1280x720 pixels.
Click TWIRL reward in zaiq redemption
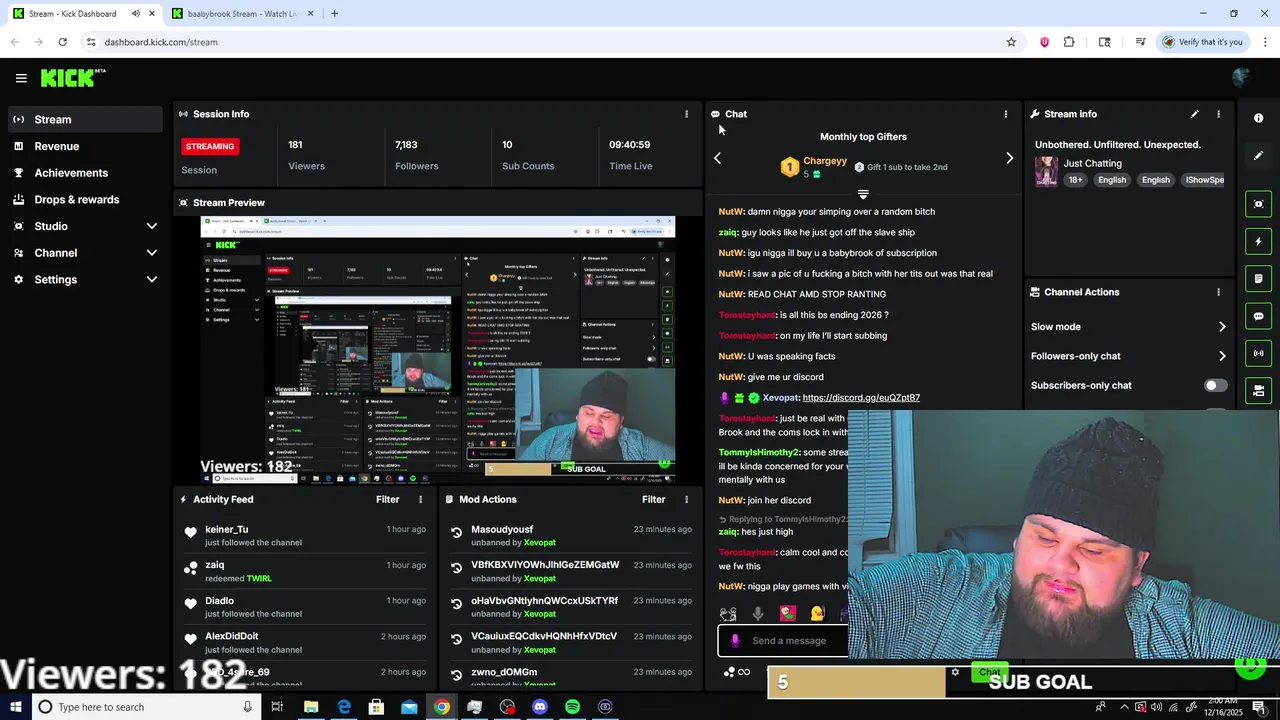pyautogui.click(x=259, y=579)
